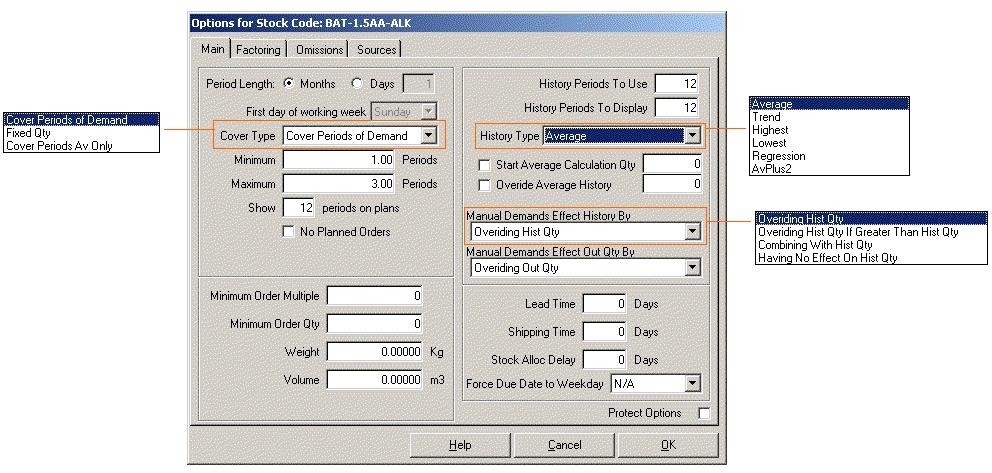Image resolution: width=992 pixels, height=473 pixels.
Task: Select the History Periods To Use field
Action: tap(676, 84)
